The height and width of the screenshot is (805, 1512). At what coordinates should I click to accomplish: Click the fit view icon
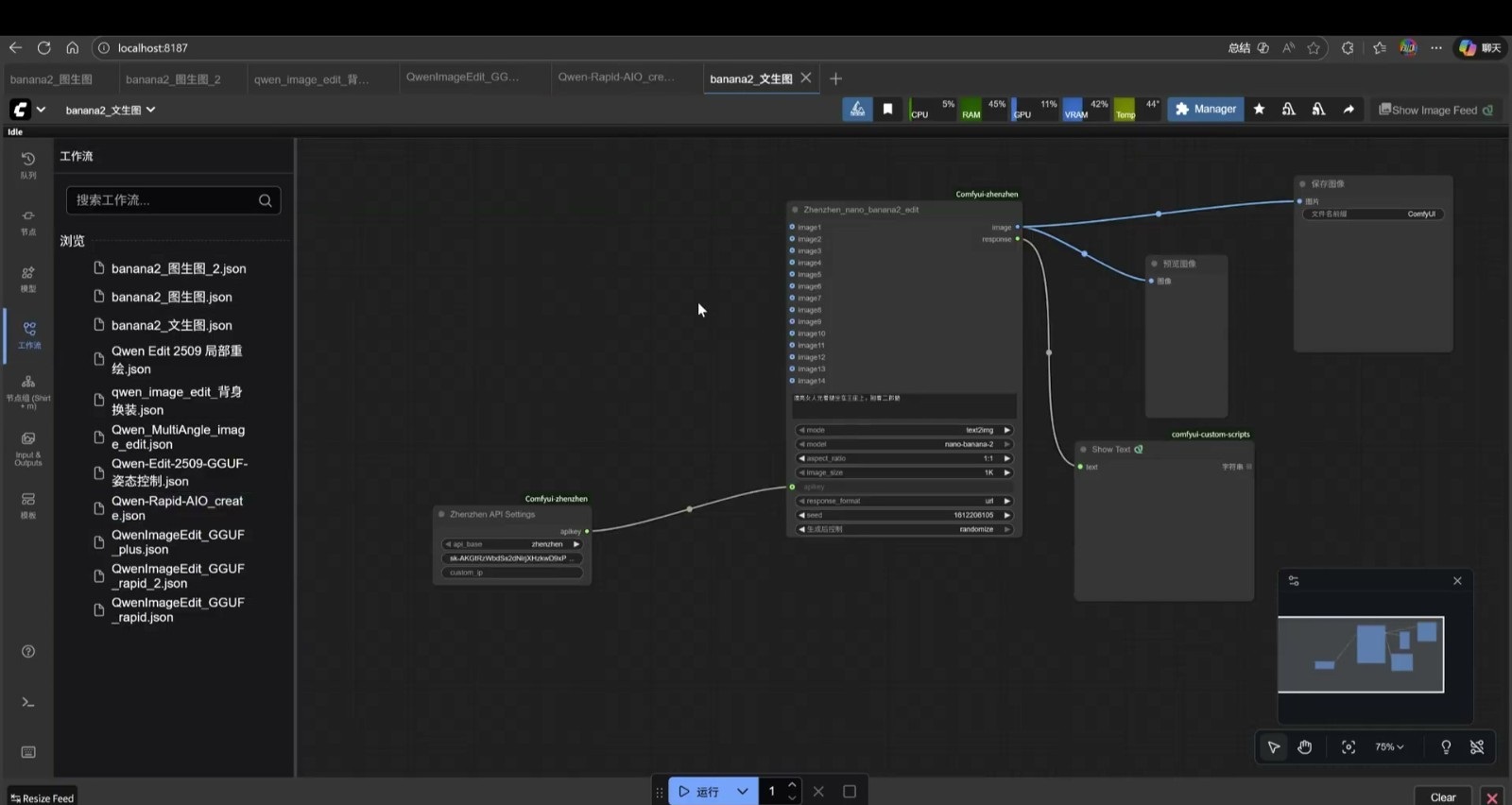click(x=1349, y=747)
